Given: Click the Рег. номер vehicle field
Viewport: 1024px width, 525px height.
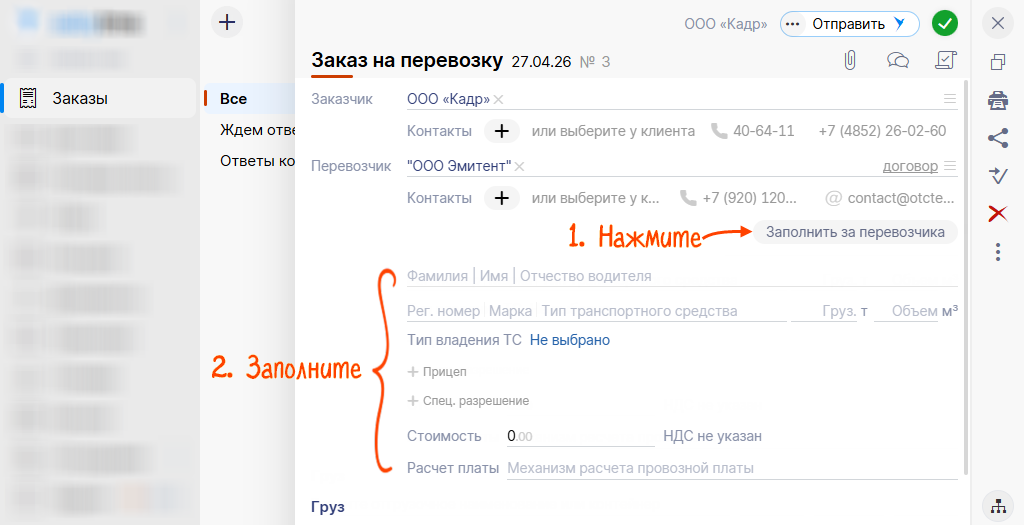Looking at the screenshot, I should tap(443, 311).
